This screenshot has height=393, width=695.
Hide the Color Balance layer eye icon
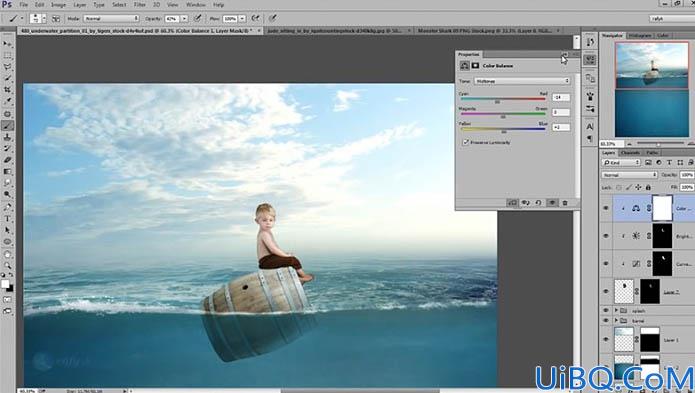pos(606,208)
